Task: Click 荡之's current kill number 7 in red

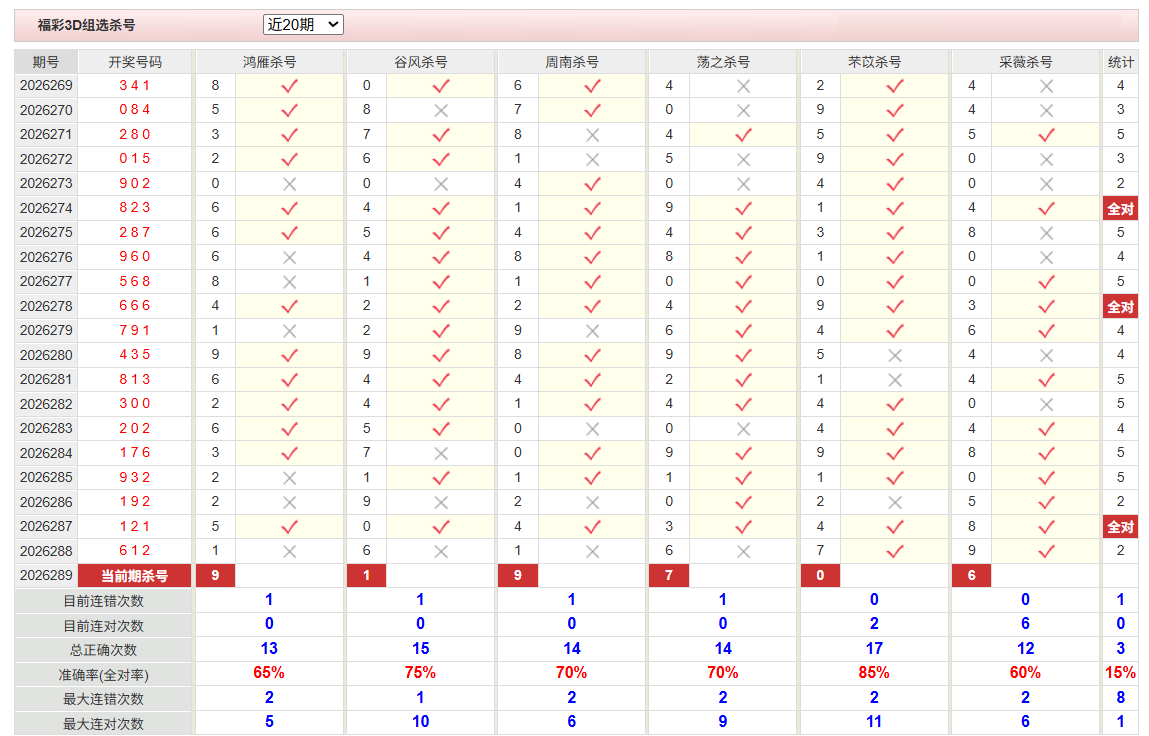Action: [x=669, y=575]
